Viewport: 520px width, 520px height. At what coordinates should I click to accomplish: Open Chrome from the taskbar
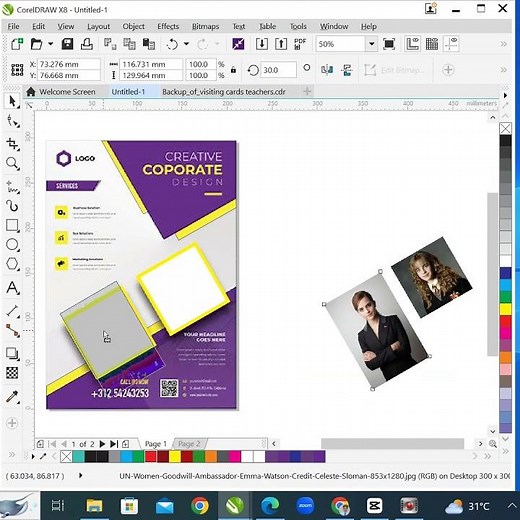[x=200, y=506]
